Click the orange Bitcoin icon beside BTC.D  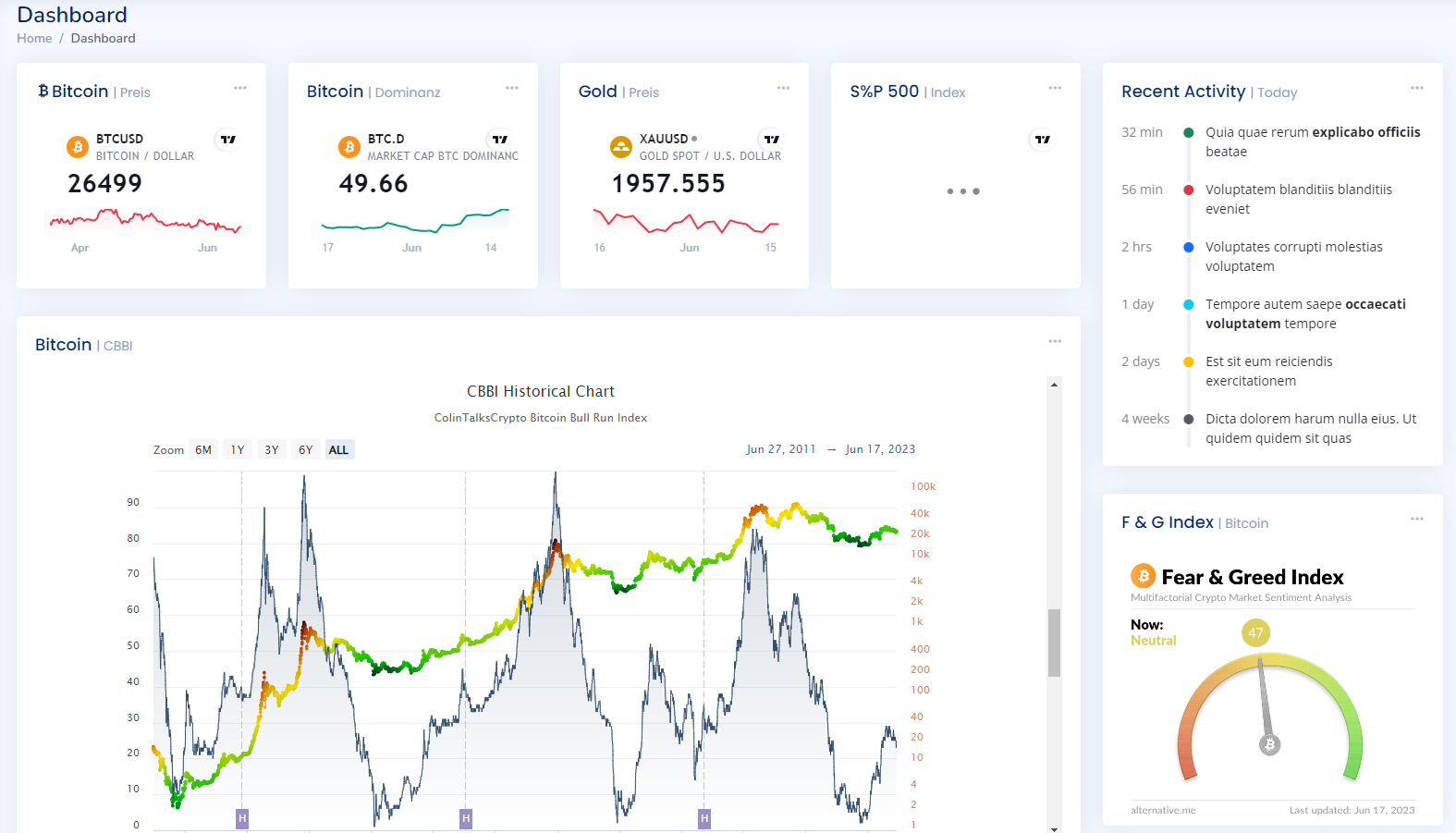[349, 147]
